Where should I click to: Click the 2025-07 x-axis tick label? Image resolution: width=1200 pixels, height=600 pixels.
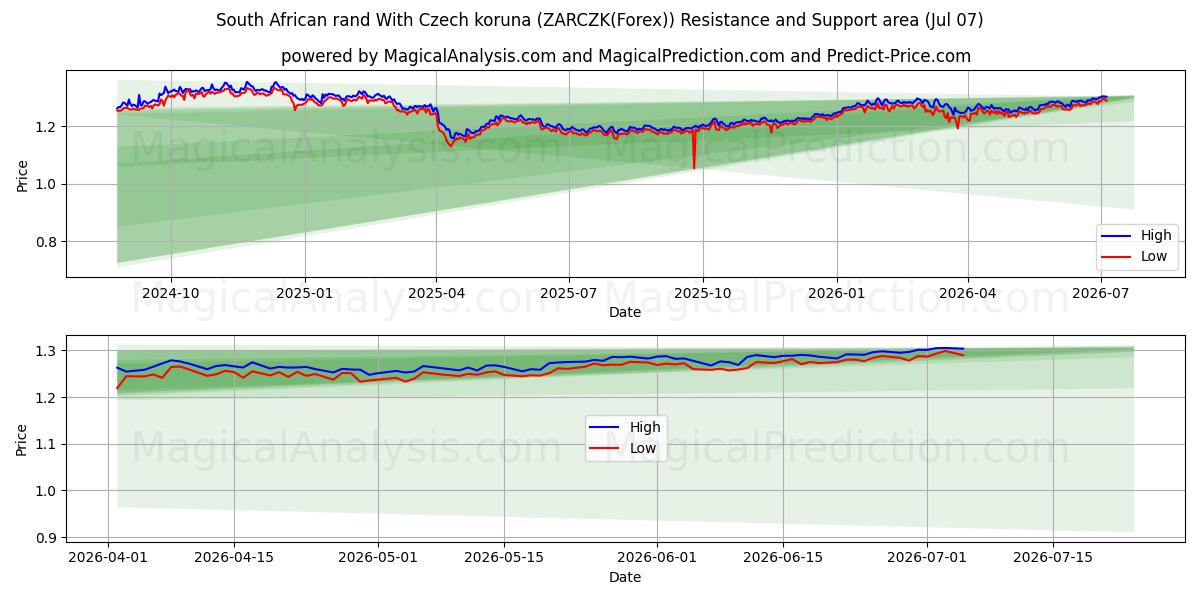pyautogui.click(x=569, y=293)
